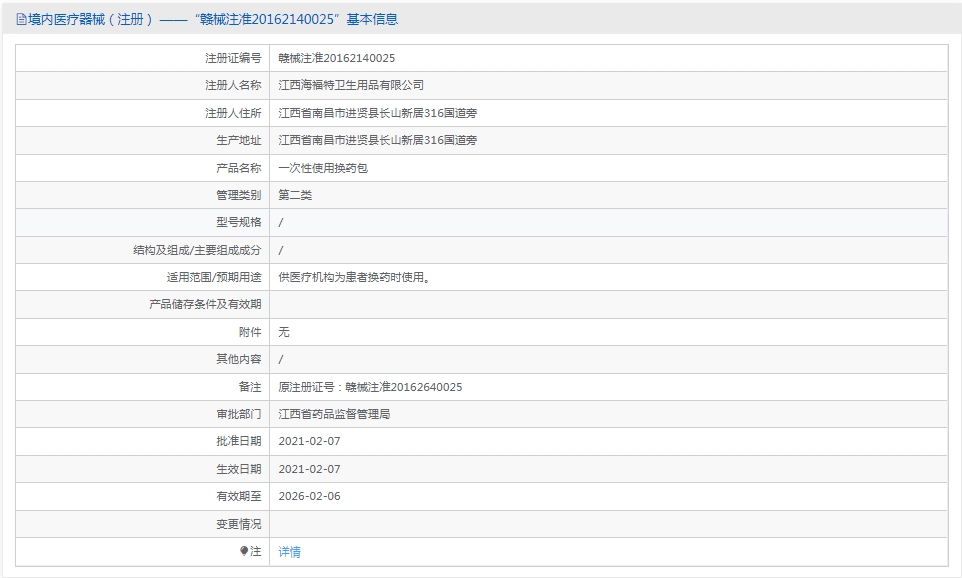This screenshot has height=578, width=962.
Task: Select product name 一次性使用换药包
Action: point(323,168)
